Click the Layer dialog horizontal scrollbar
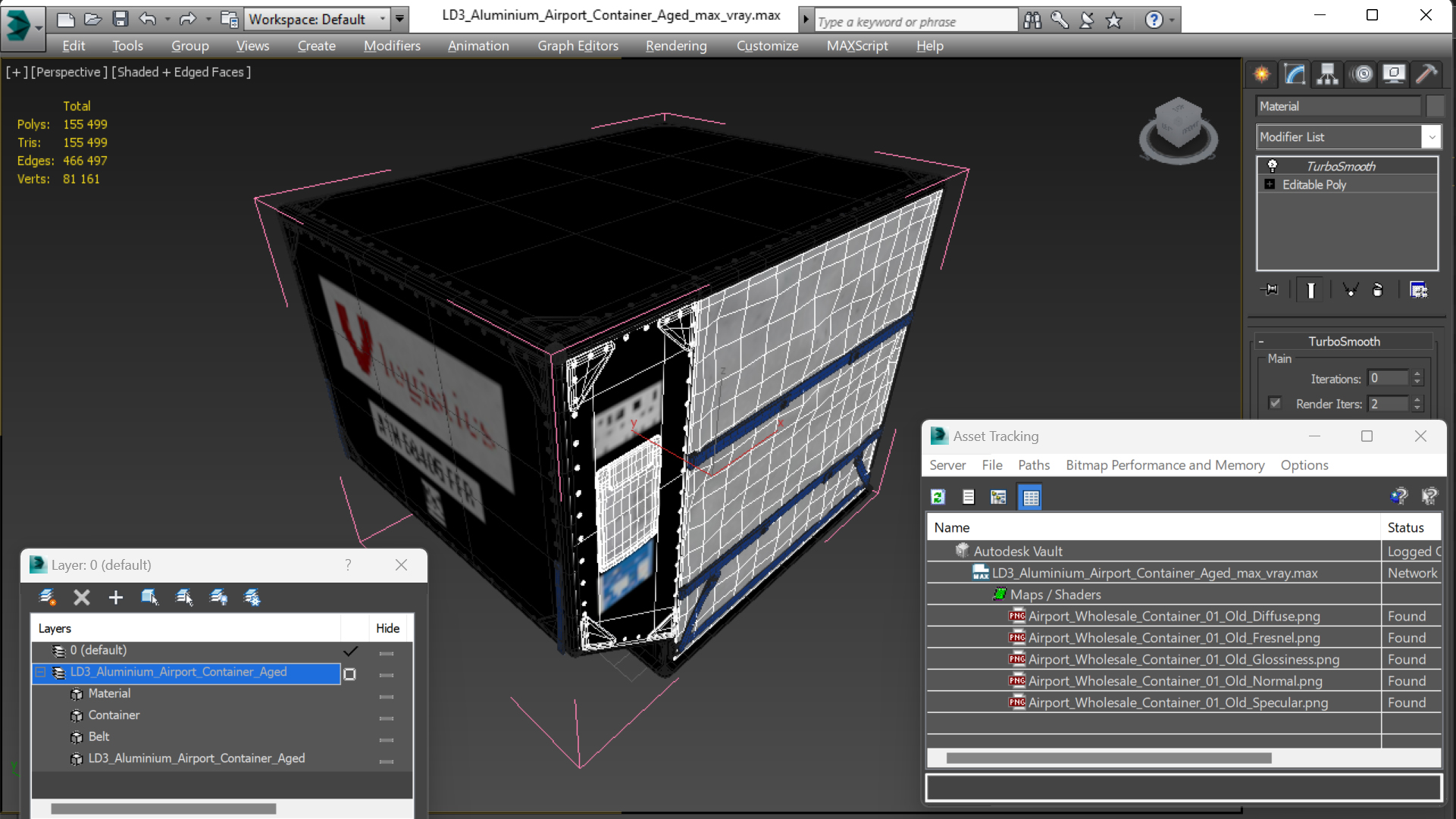Viewport: 1456px width, 819px height. [x=163, y=809]
